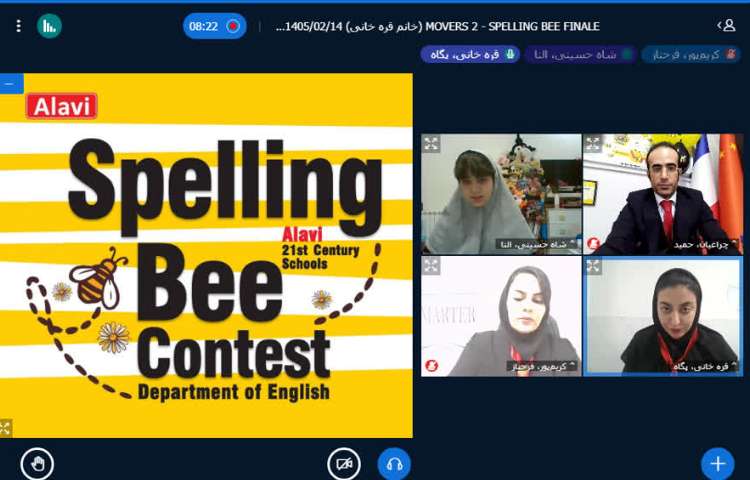
Task: Open webcam name dropdown کریم‌پور، فرحناز
Action: (542, 366)
